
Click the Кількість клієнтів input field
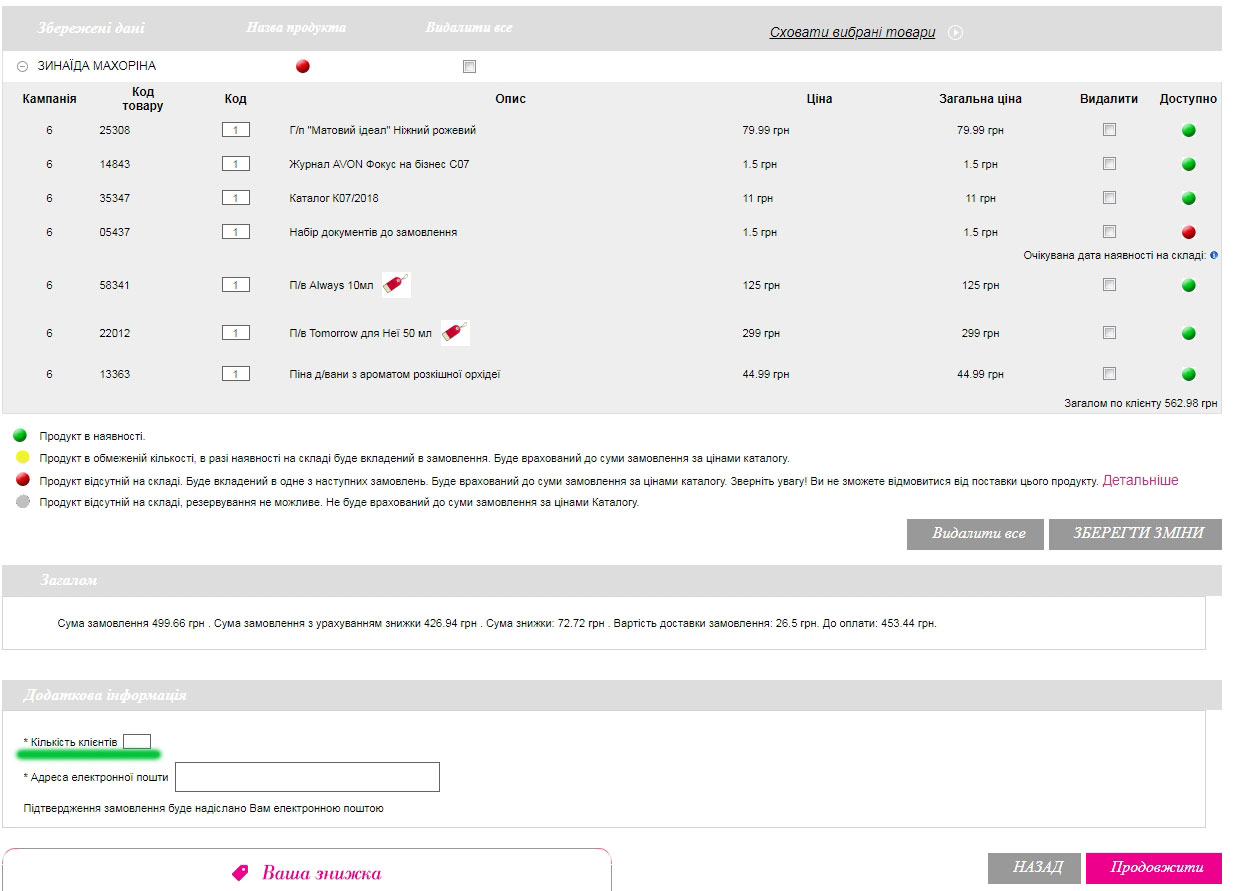pyautogui.click(x=137, y=742)
